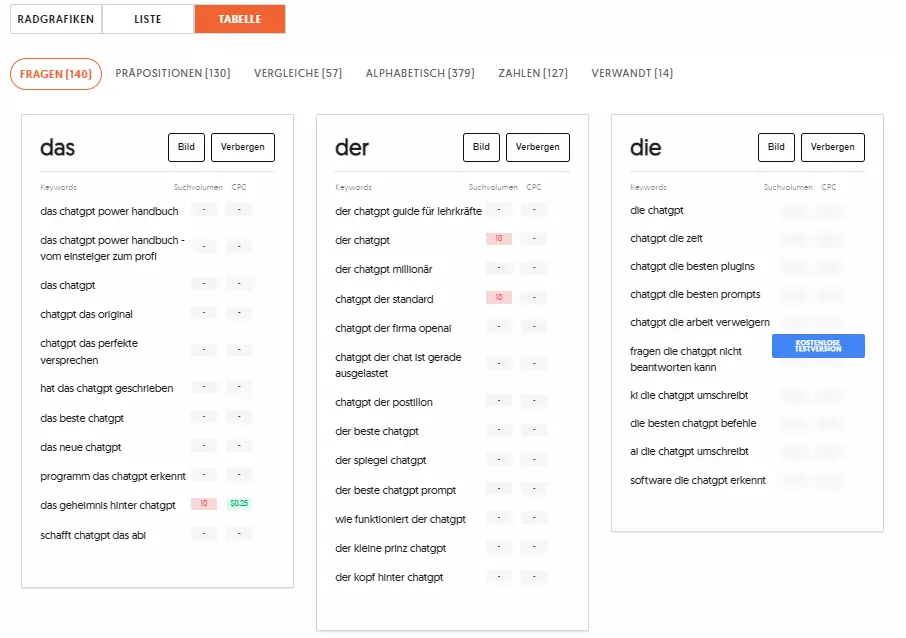Click Bild button in the der column
906x638 pixels.
481,146
